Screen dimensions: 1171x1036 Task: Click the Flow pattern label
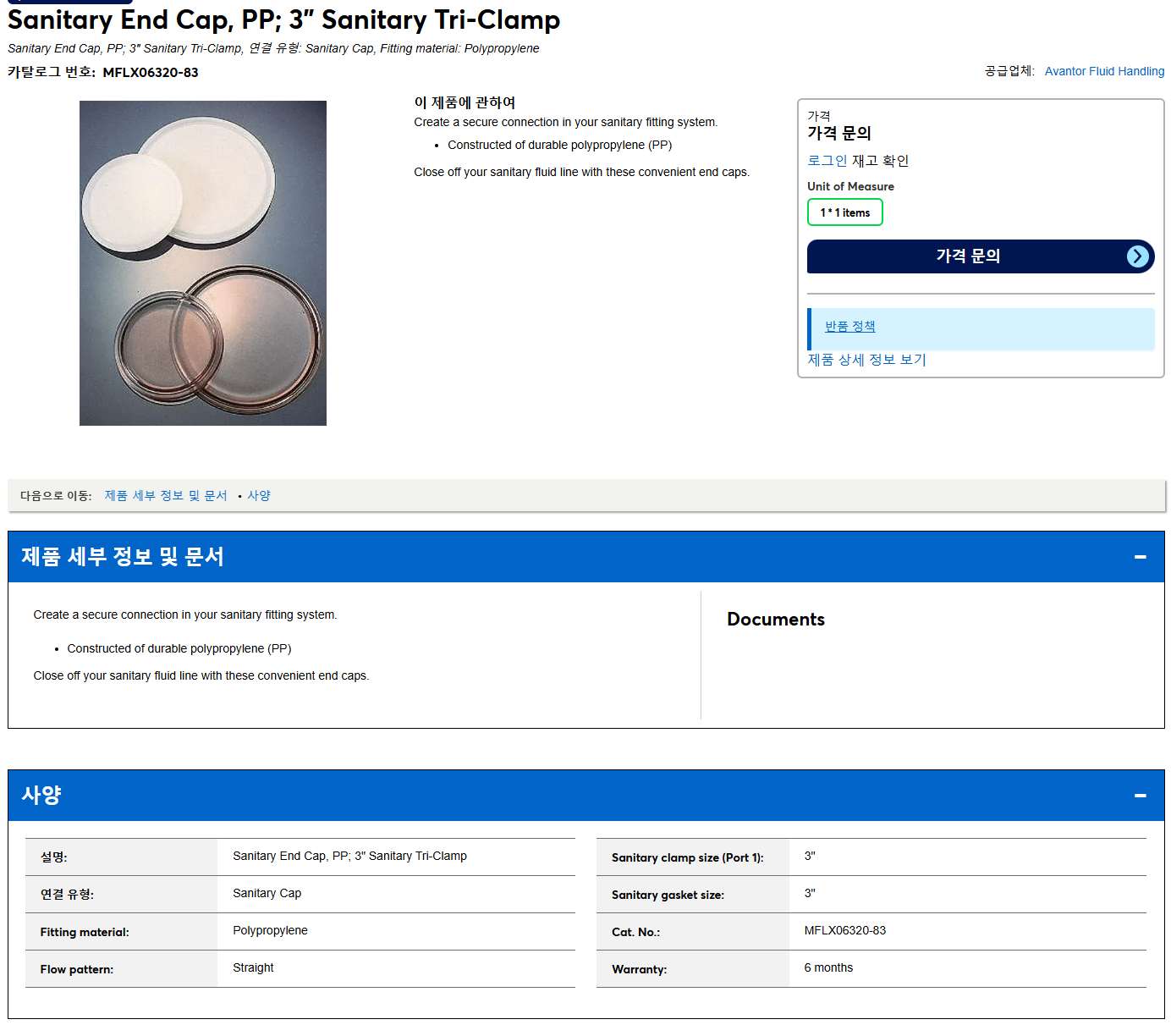coord(76,970)
